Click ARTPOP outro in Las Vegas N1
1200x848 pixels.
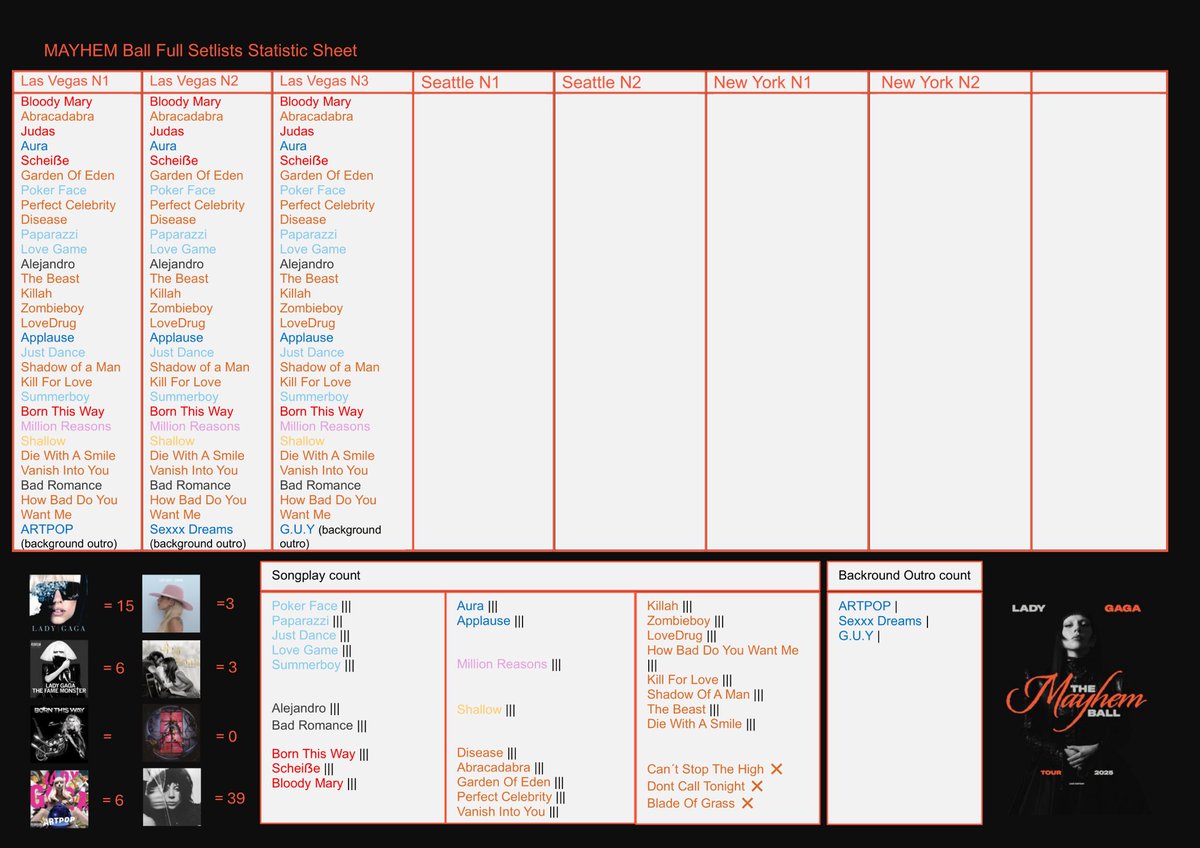point(47,529)
